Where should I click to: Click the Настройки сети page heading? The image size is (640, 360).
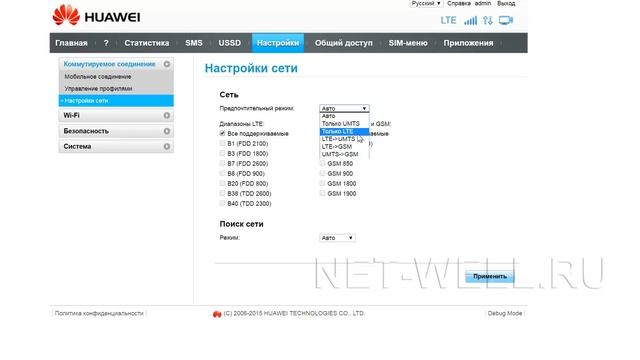[x=251, y=68]
